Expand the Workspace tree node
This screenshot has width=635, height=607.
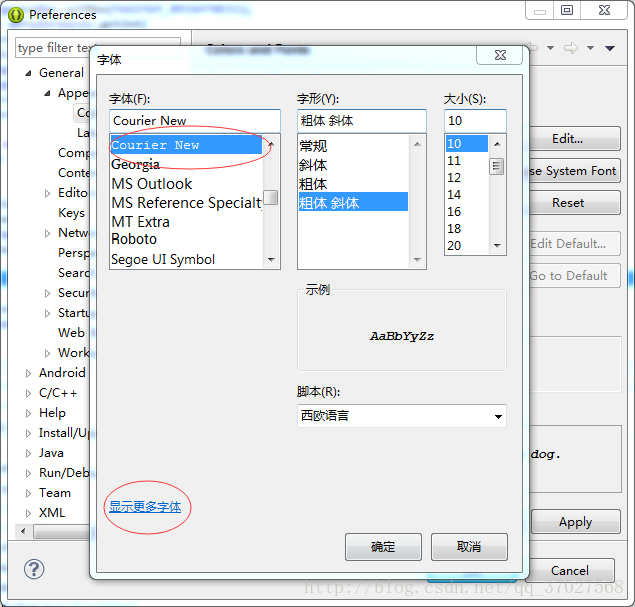coord(47,353)
